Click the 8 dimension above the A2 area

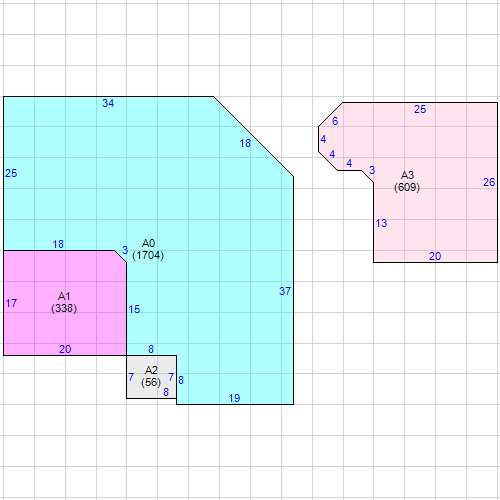(x=151, y=349)
